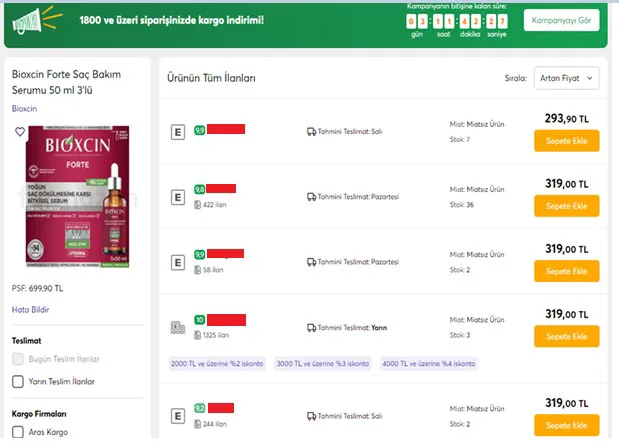Click E badge of 58 ilan seller

[x=178, y=262]
